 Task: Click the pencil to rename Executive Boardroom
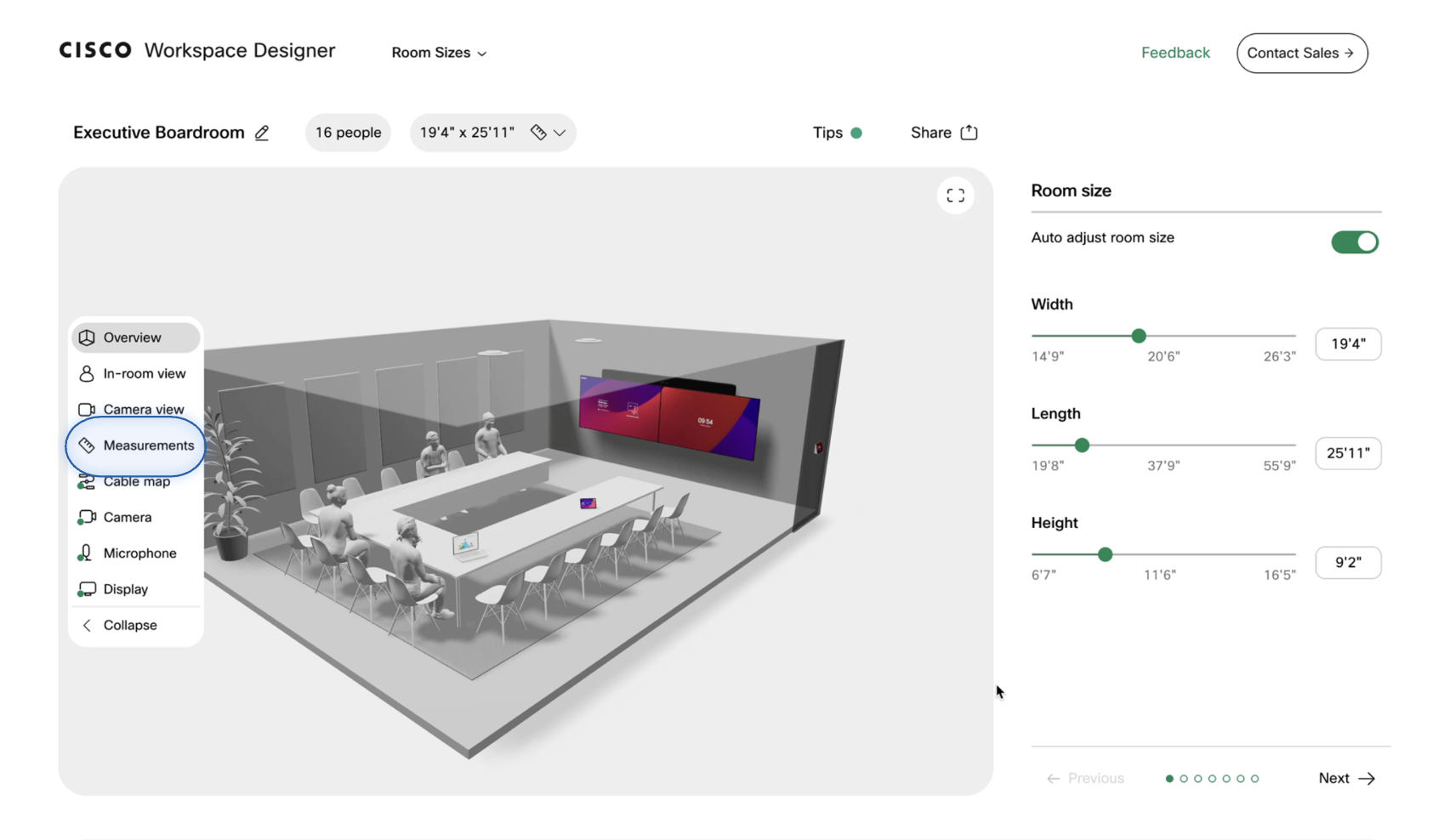pyautogui.click(x=262, y=133)
